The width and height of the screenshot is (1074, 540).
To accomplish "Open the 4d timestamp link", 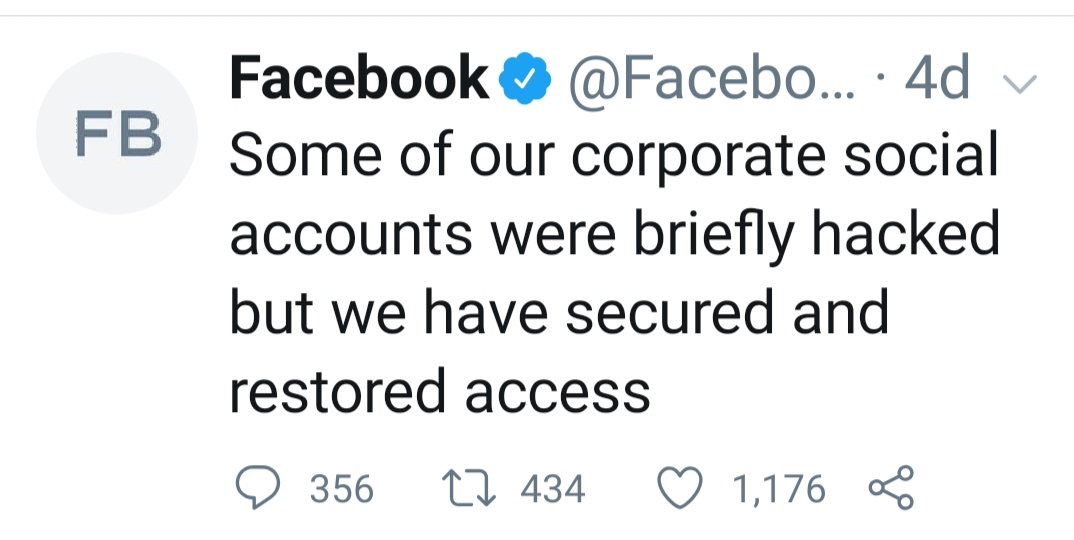I will coord(936,77).
